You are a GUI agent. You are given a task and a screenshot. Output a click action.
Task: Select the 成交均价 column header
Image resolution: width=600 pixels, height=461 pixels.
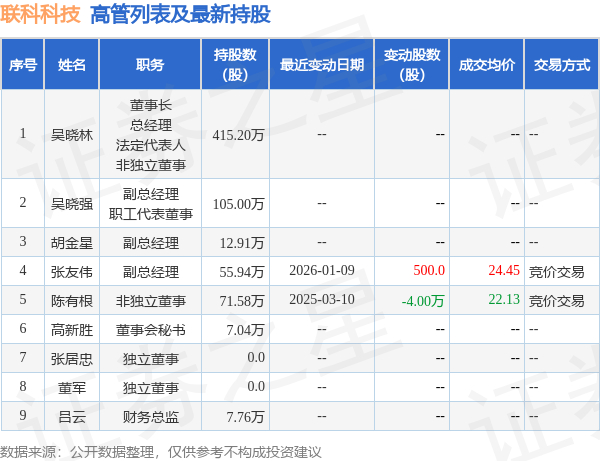487,65
